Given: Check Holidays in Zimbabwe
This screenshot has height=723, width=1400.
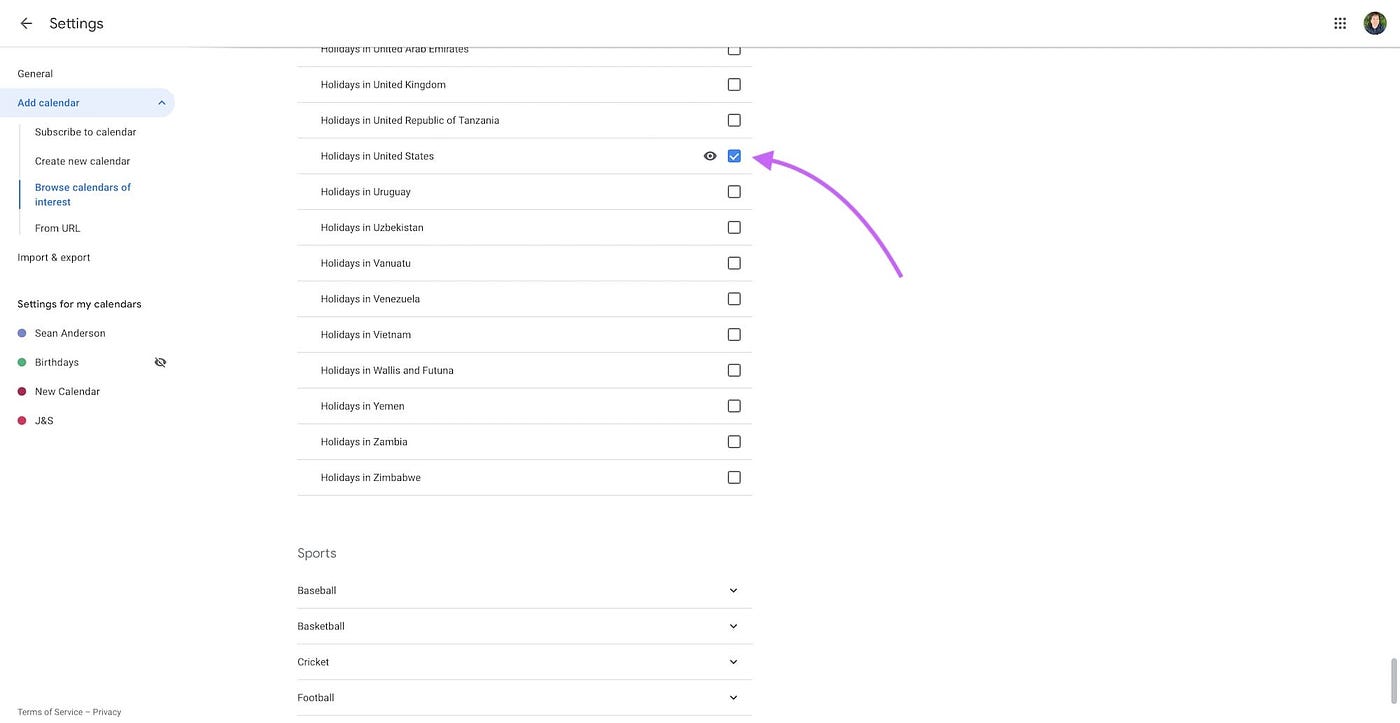Looking at the screenshot, I should (734, 477).
